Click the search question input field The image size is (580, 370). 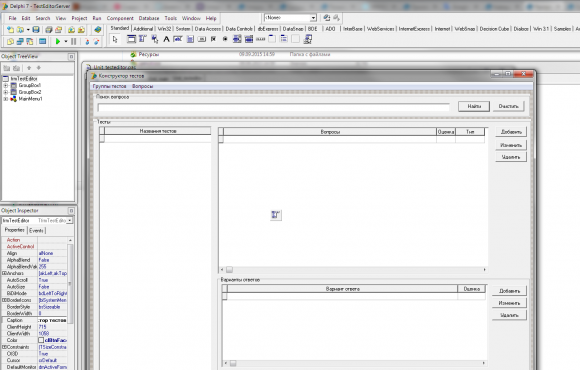[x=273, y=107]
